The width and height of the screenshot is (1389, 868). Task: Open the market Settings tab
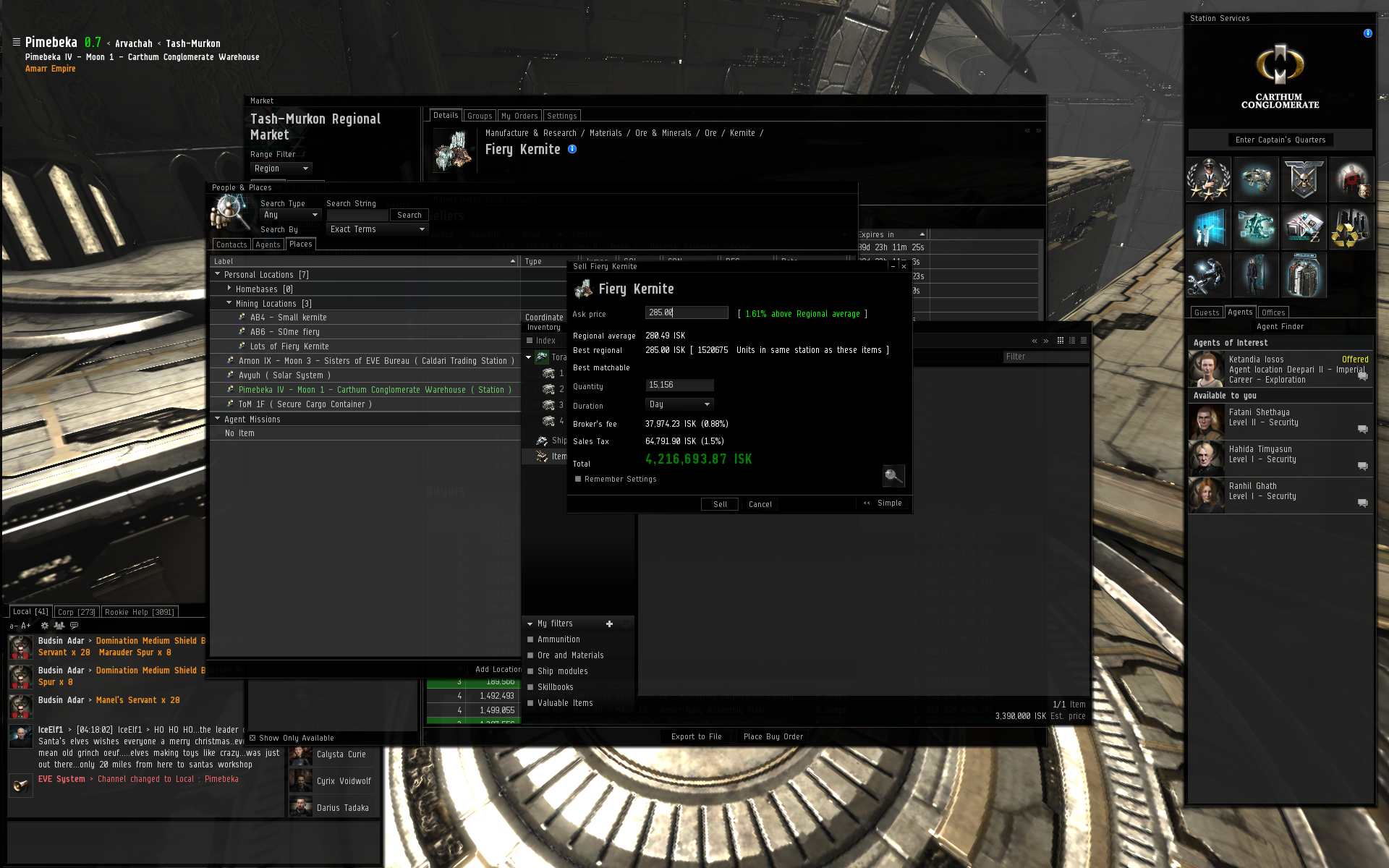click(562, 116)
